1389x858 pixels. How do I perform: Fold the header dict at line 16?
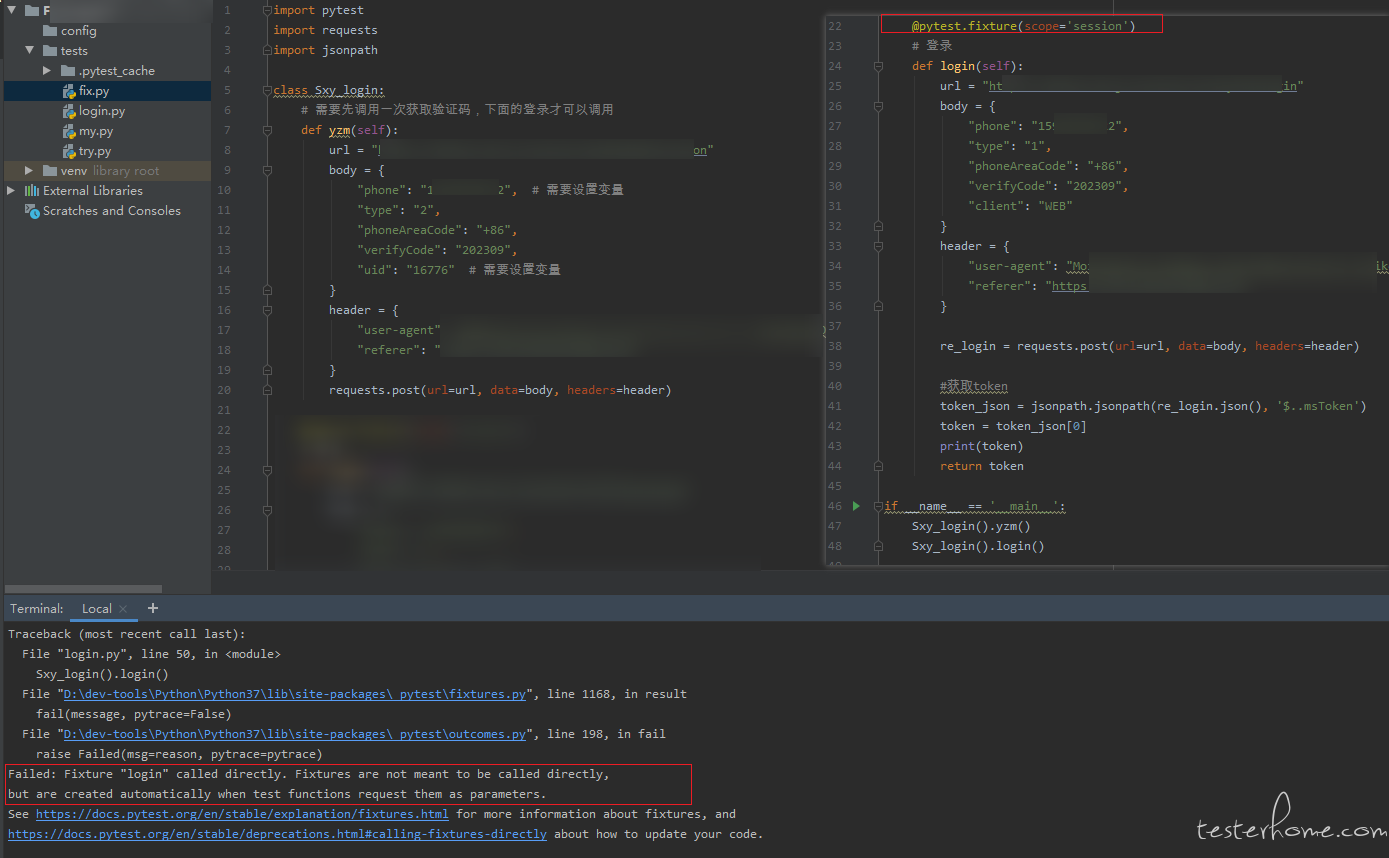267,310
